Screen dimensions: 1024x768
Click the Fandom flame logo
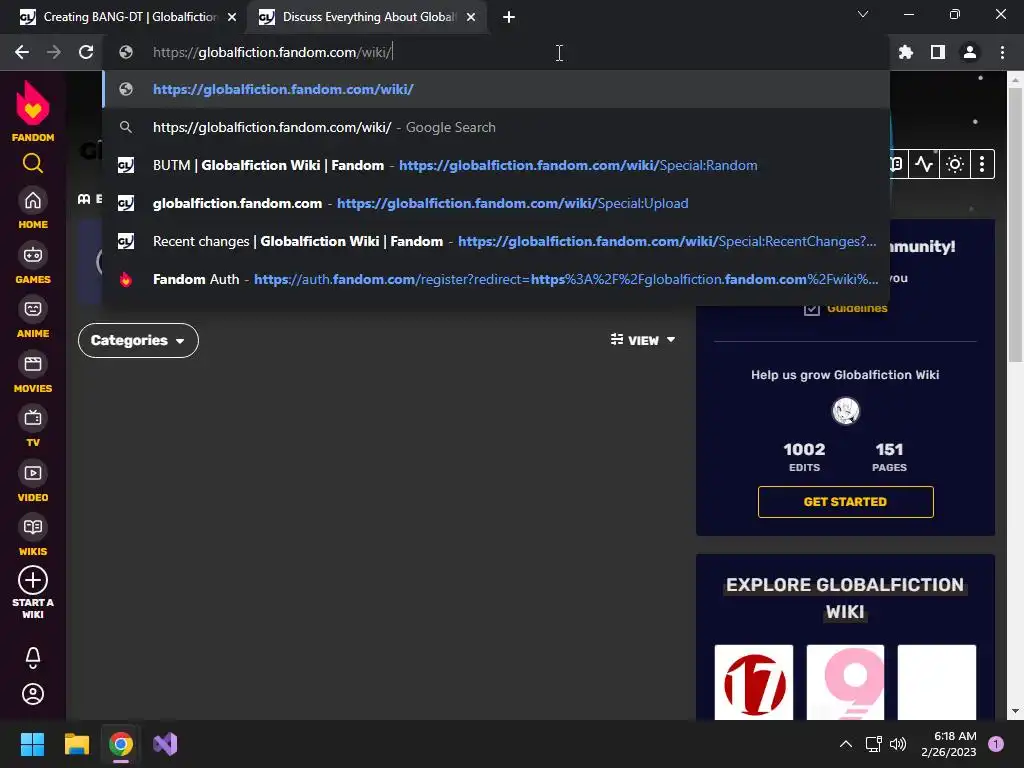coord(33,103)
